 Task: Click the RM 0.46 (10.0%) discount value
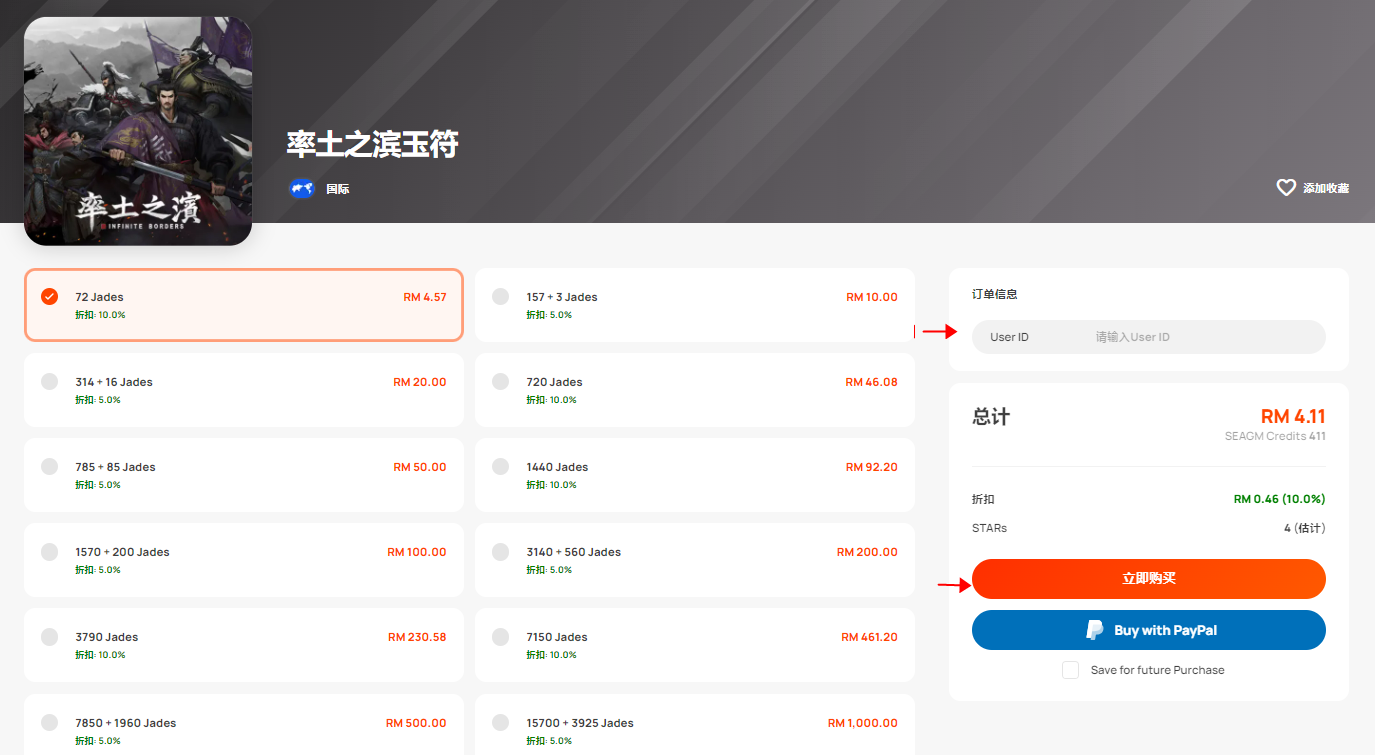(1280, 499)
